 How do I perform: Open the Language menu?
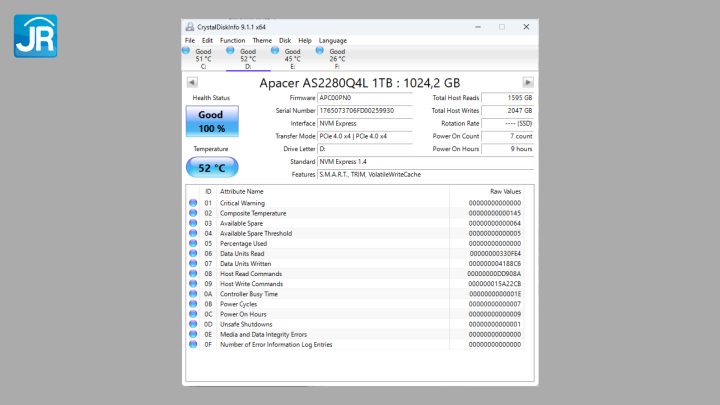point(333,40)
